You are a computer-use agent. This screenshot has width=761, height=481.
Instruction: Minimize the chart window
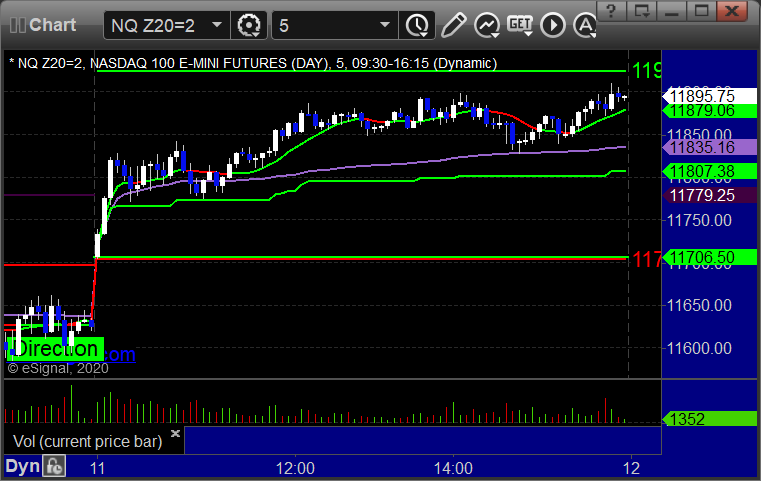coord(672,11)
